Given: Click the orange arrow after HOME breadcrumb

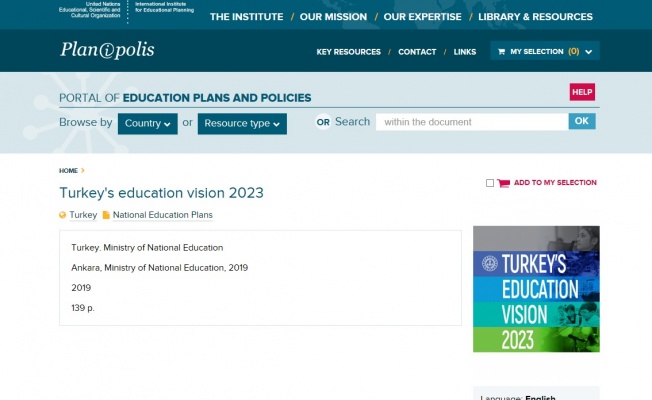Looking at the screenshot, I should (83, 170).
